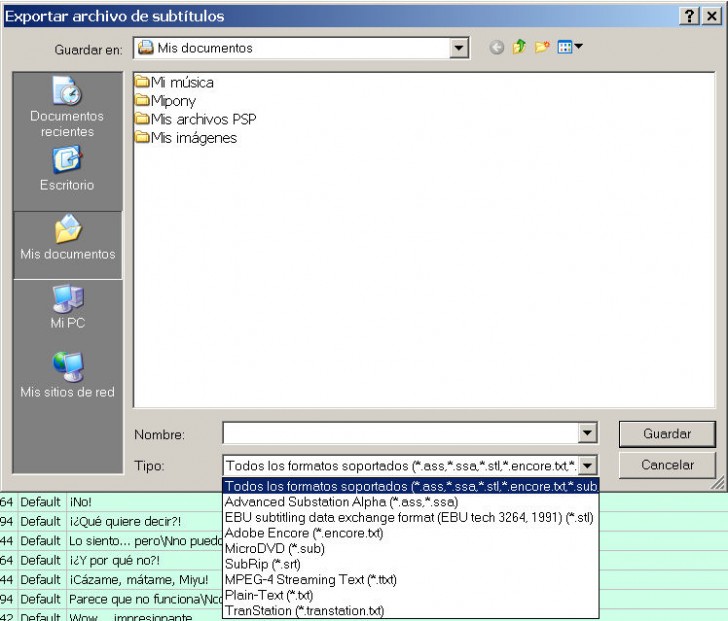Choose Advanced Substation Alpha format option

341,502
